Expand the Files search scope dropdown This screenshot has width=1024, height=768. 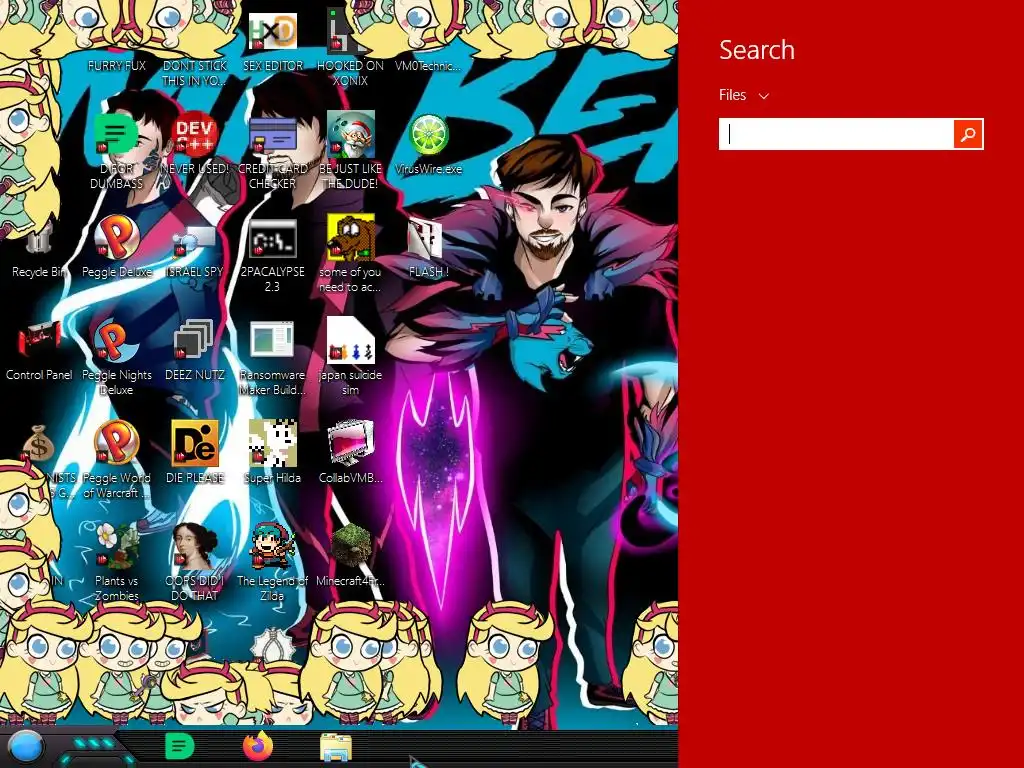coord(744,95)
